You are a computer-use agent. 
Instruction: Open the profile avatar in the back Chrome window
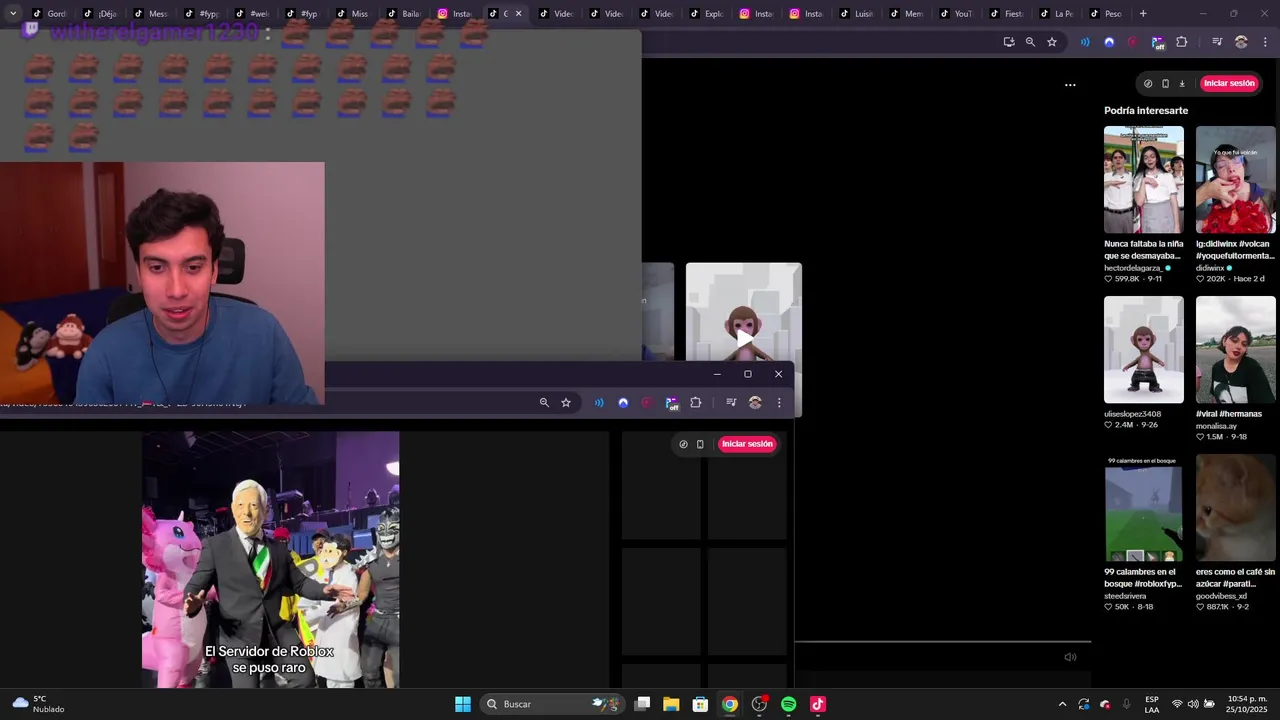click(x=1241, y=42)
